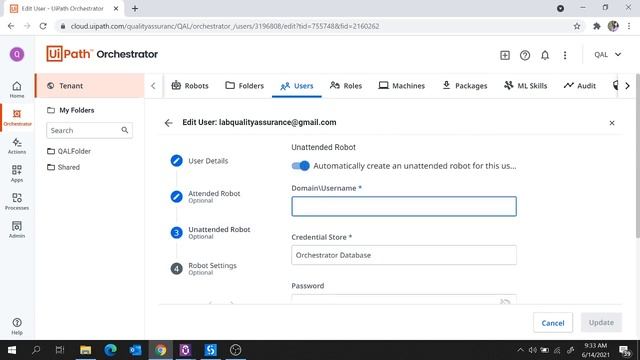Close the Edit User panel with X

click(612, 123)
